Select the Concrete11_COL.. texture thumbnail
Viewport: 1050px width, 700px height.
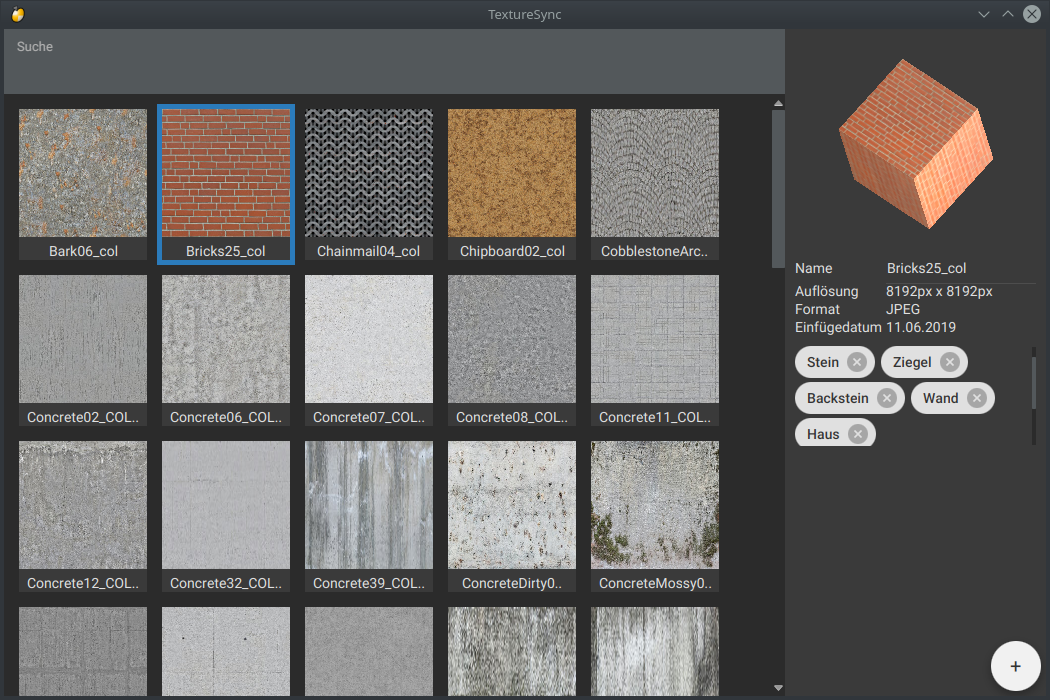point(655,350)
